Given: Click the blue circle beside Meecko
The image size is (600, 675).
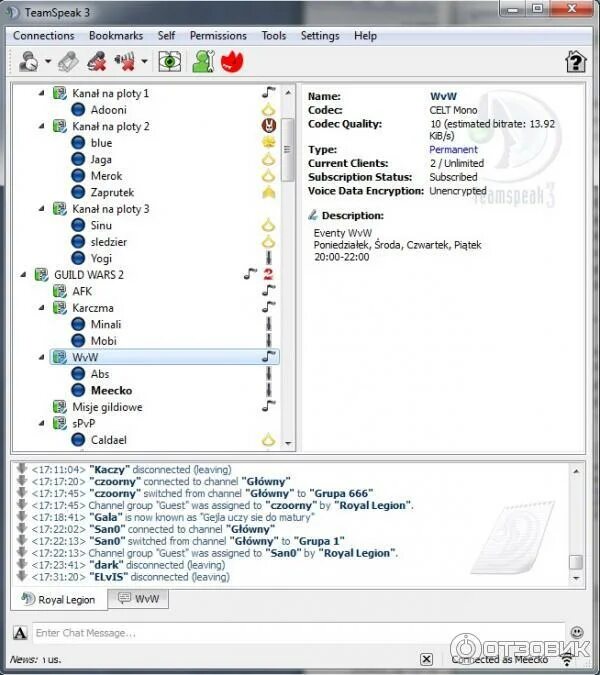Looking at the screenshot, I should (78, 390).
